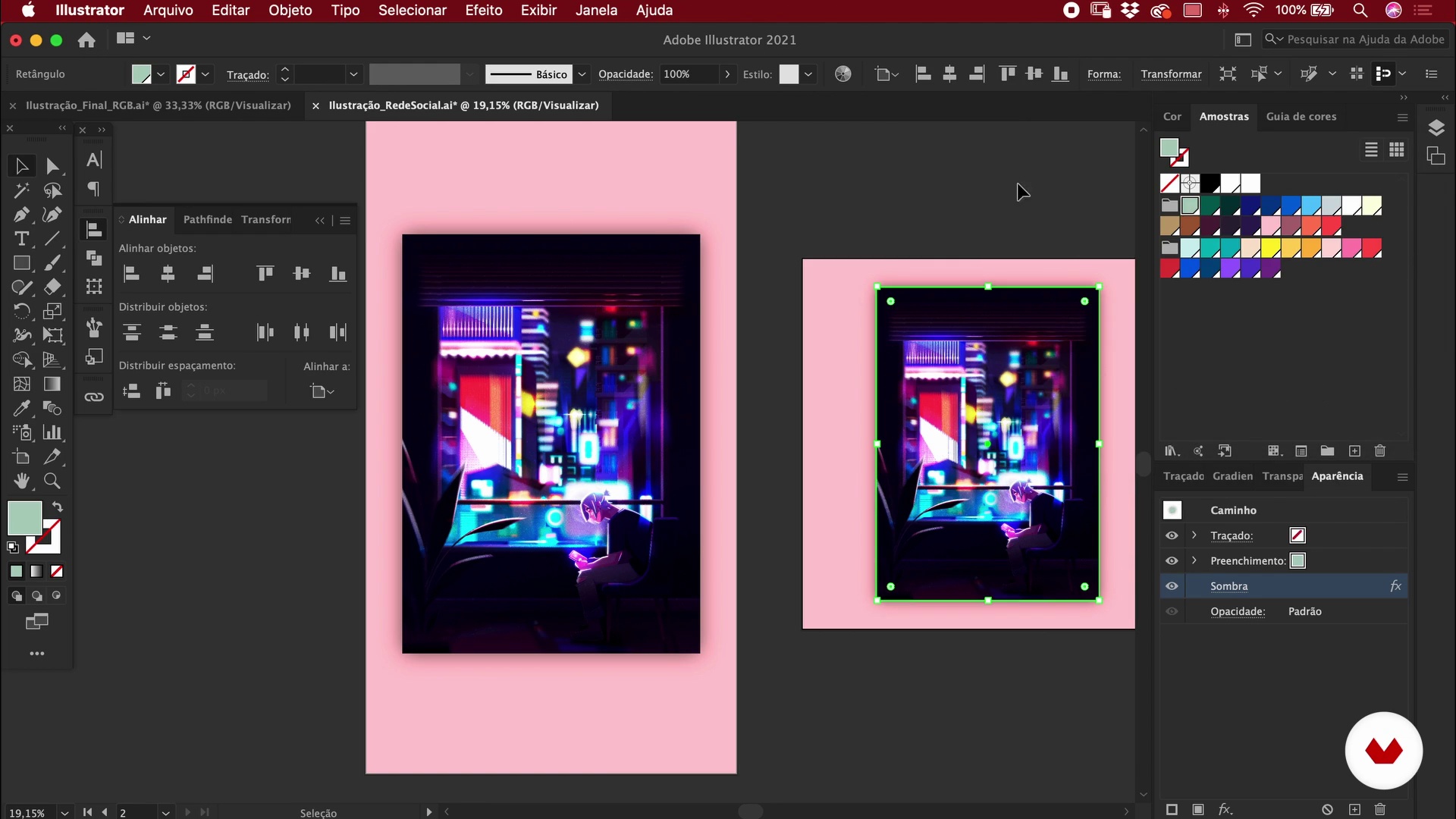The image size is (1456, 819).
Task: Open Estilo graphic style dropdown
Action: [x=808, y=74]
